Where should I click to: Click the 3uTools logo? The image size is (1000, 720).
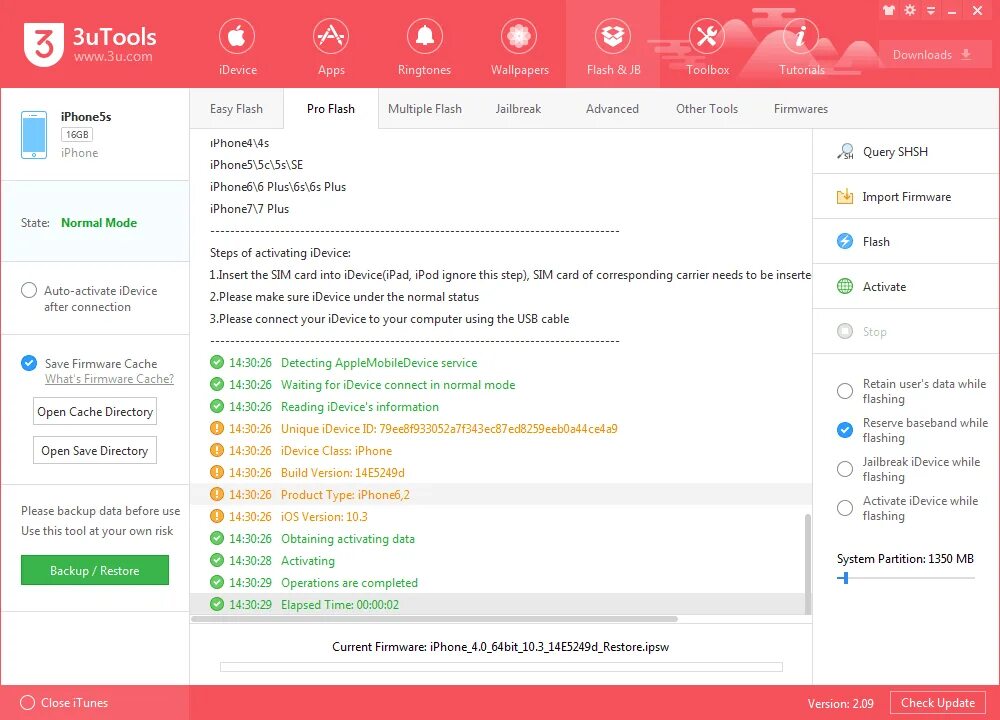(x=44, y=45)
